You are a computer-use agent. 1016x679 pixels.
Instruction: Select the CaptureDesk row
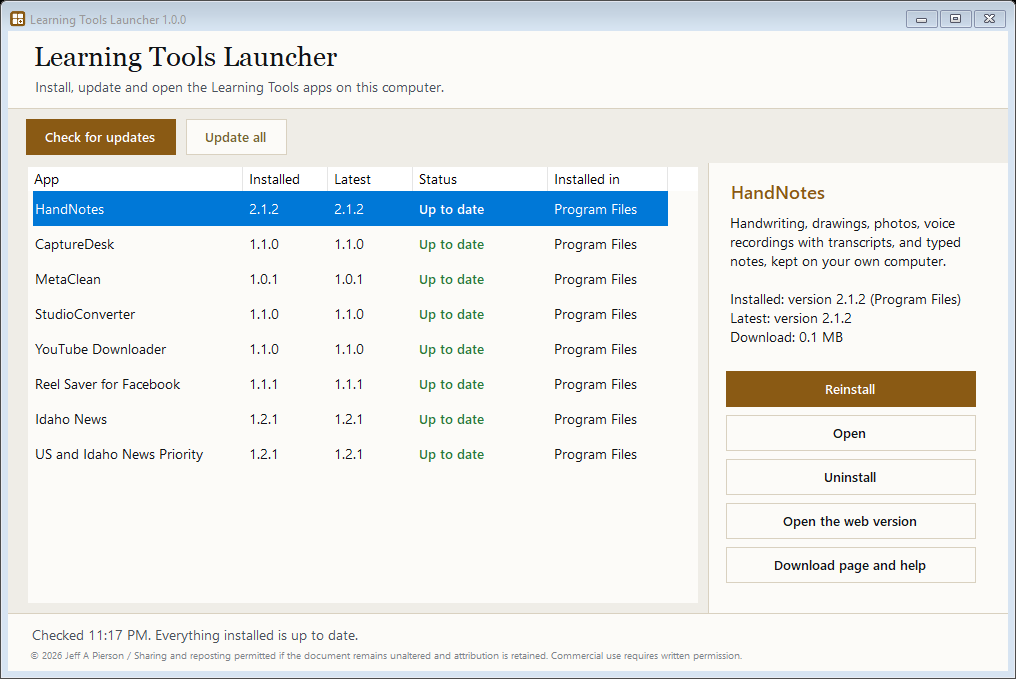coord(350,244)
